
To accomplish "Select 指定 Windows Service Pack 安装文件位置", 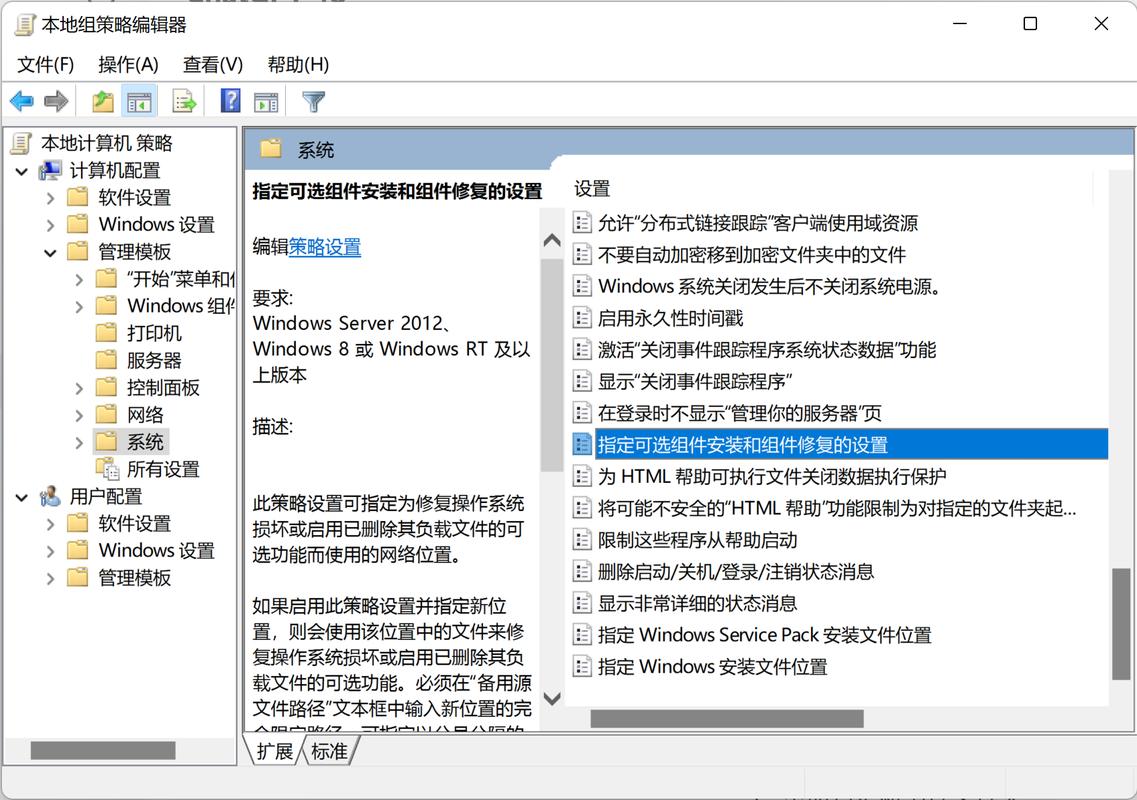I will point(764,635).
